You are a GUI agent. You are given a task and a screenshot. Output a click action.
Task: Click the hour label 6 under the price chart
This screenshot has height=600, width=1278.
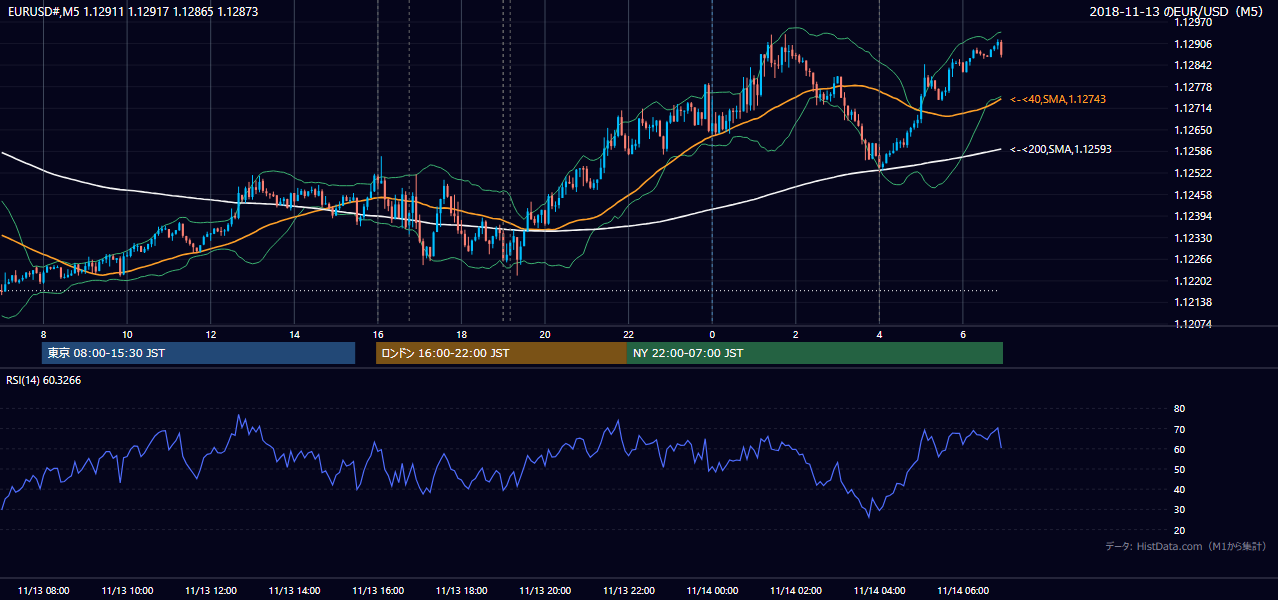pyautogui.click(x=963, y=333)
